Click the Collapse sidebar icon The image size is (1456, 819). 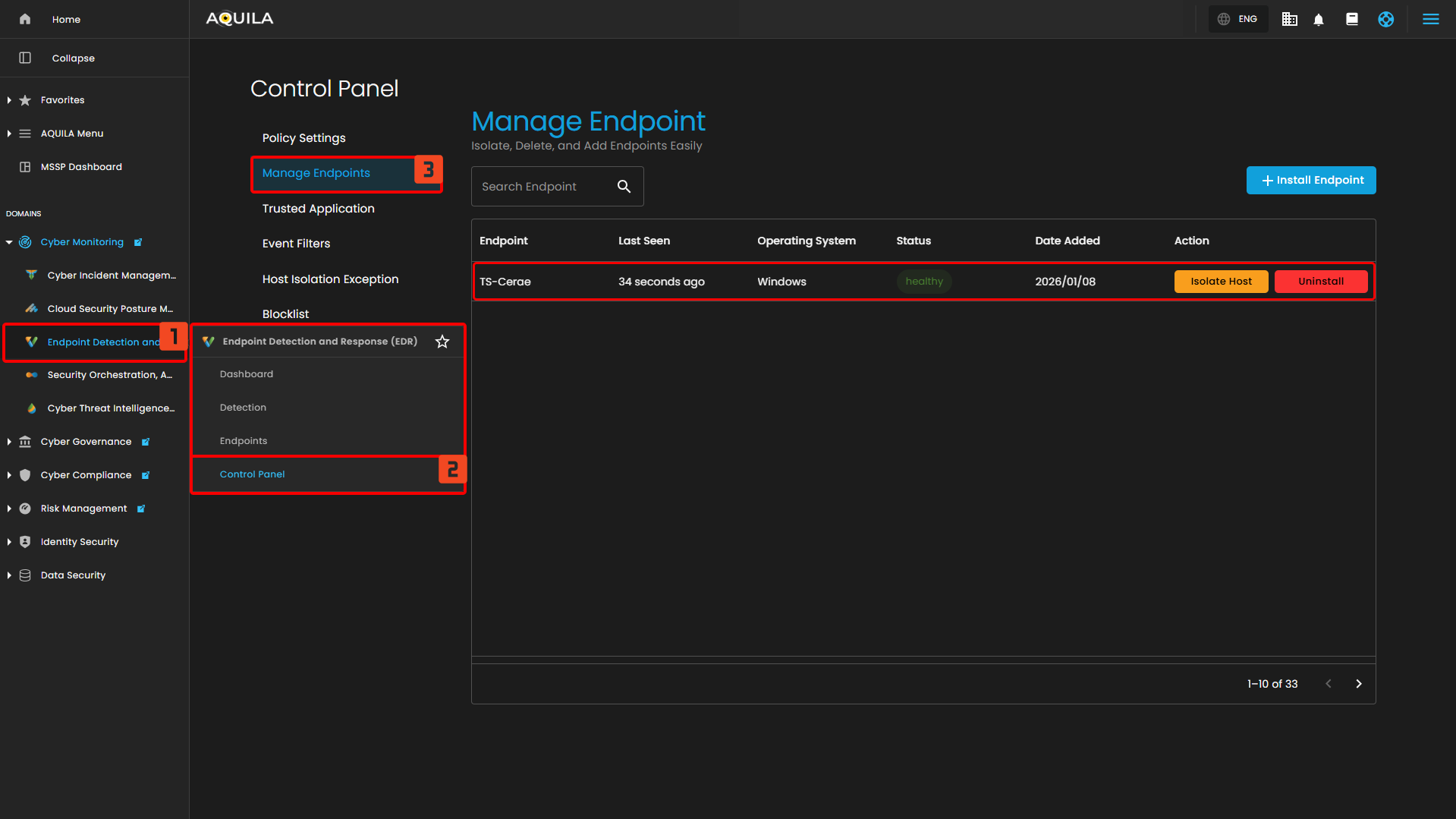(25, 58)
